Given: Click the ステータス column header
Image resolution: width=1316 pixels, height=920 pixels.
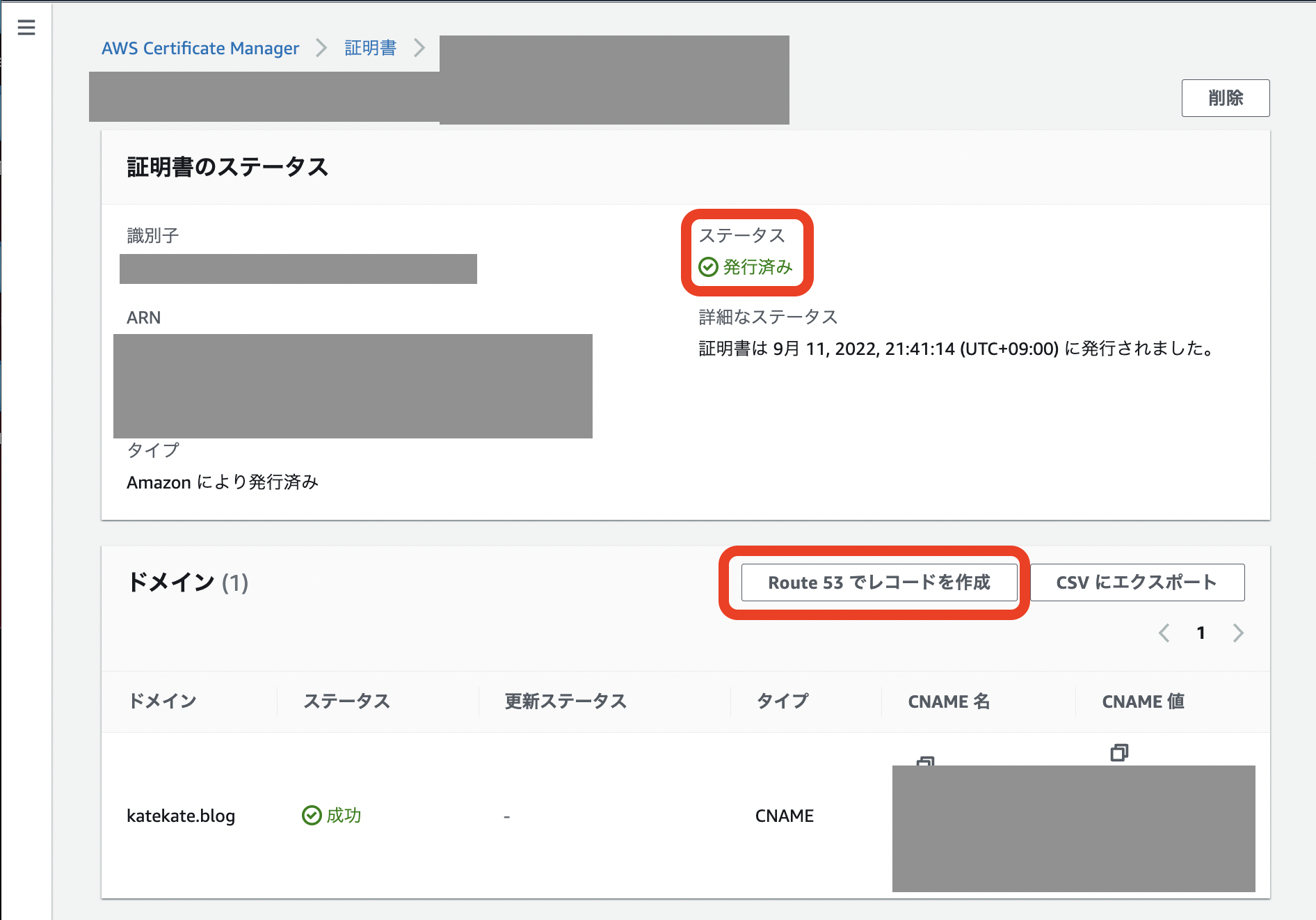Looking at the screenshot, I should coord(346,701).
